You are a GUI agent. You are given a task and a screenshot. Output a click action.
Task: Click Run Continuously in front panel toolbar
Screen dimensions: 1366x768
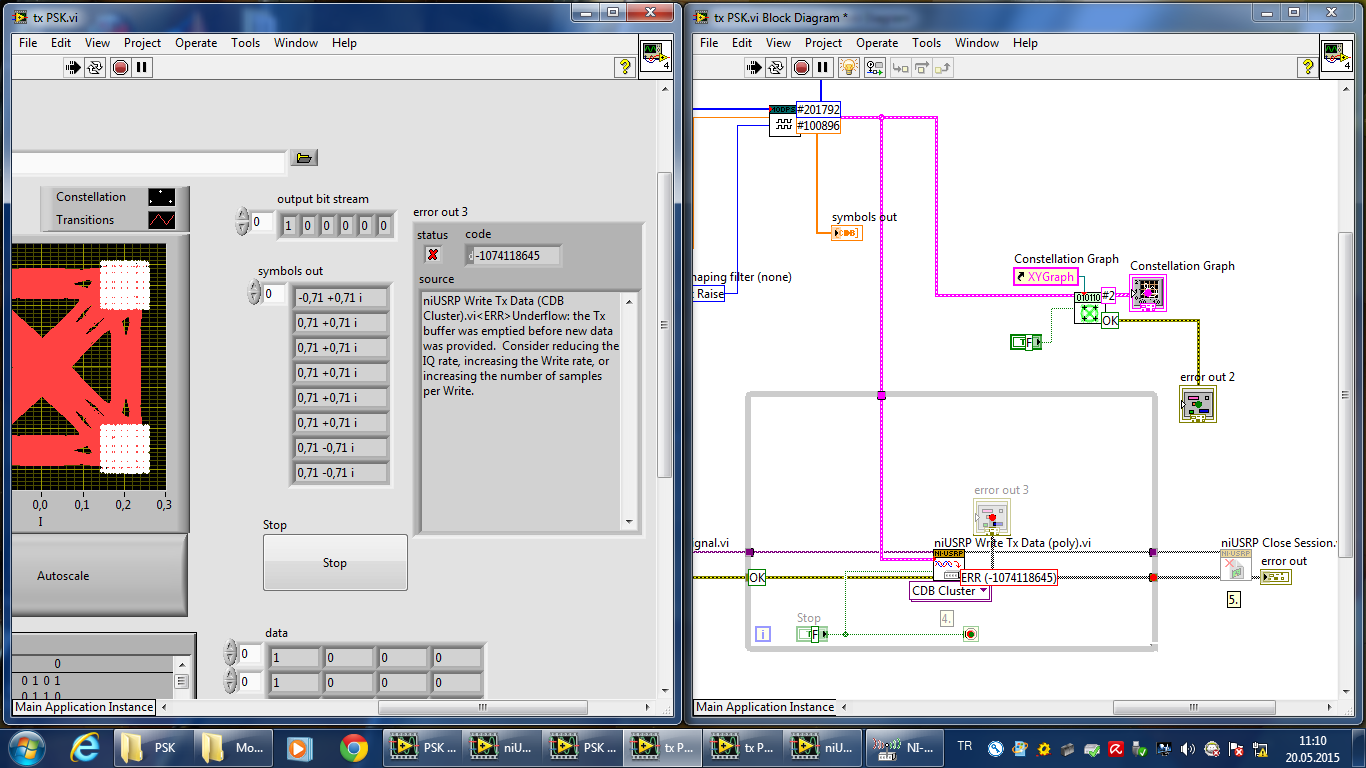pos(96,68)
